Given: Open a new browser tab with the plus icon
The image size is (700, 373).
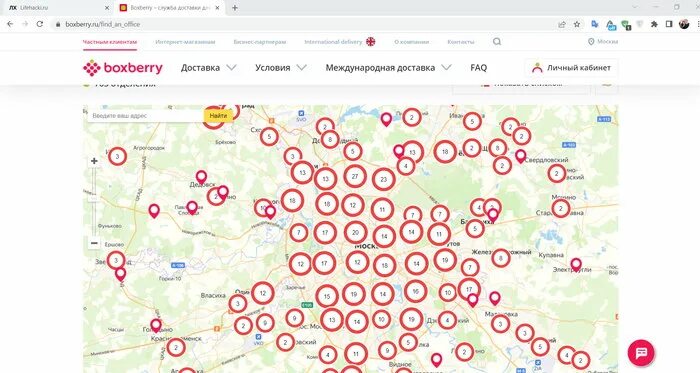Looking at the screenshot, I should click(x=235, y=8).
